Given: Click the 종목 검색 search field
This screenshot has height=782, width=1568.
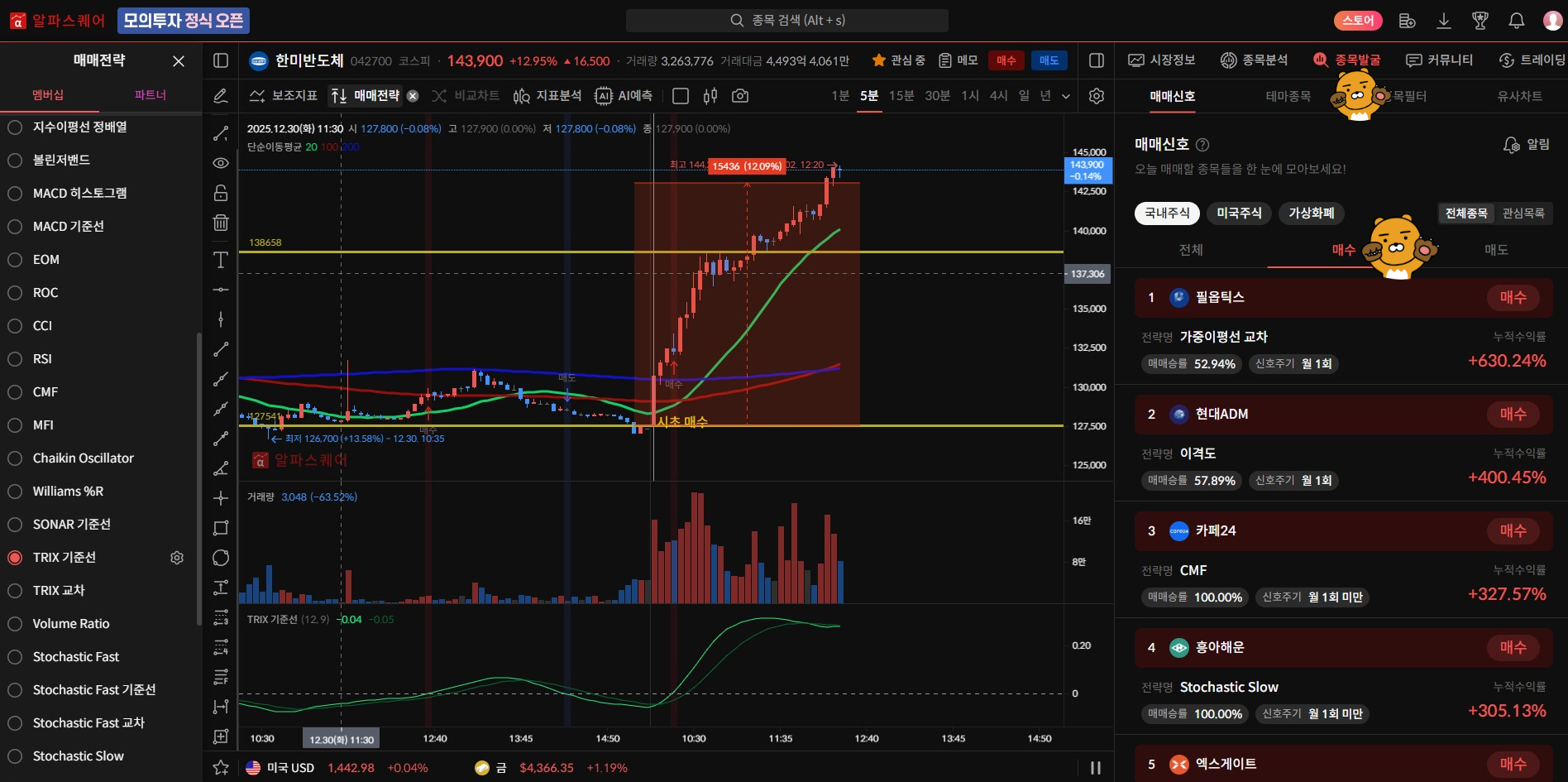Looking at the screenshot, I should [787, 21].
